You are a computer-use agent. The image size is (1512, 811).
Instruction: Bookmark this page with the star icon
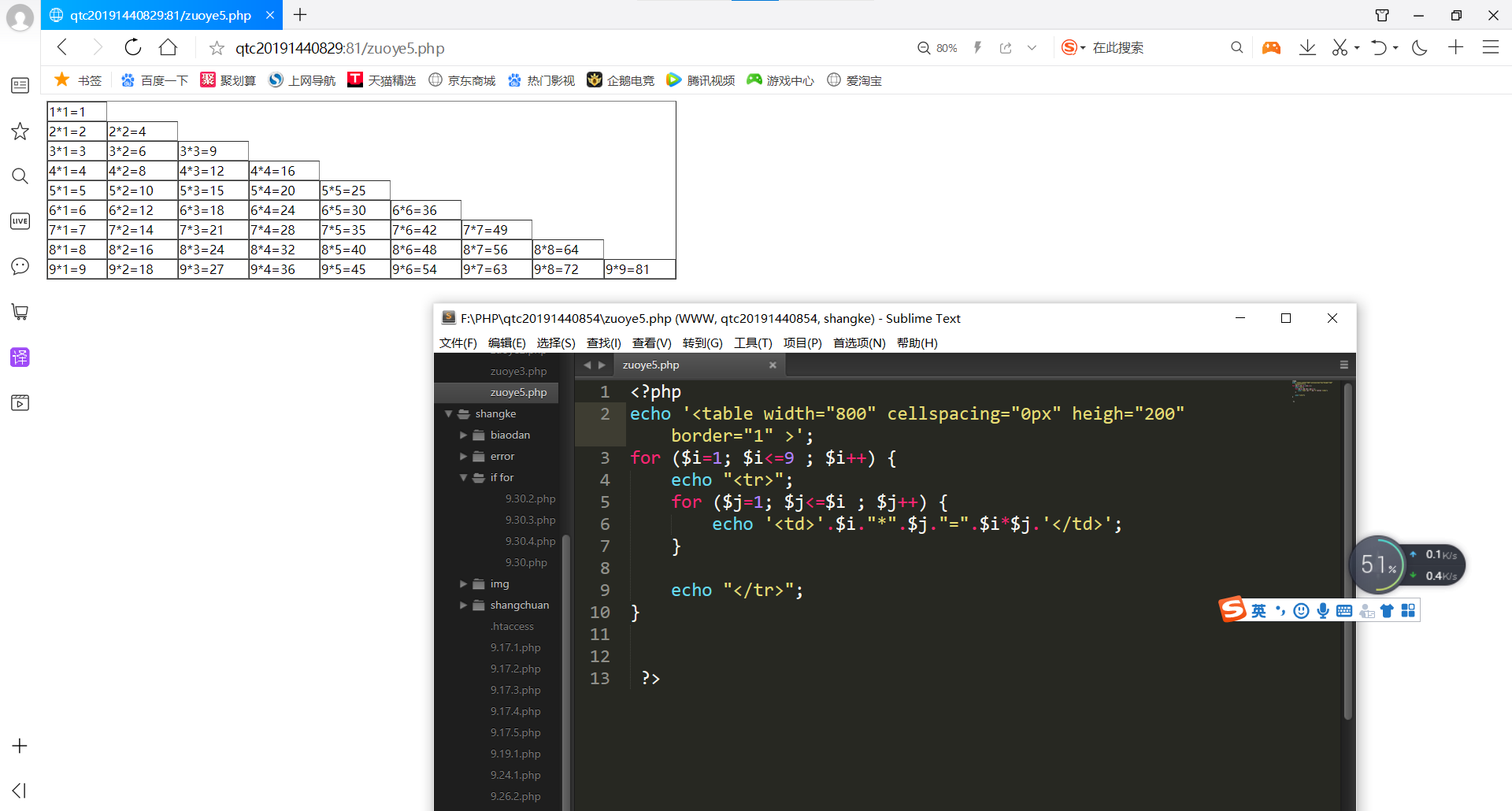click(x=217, y=48)
